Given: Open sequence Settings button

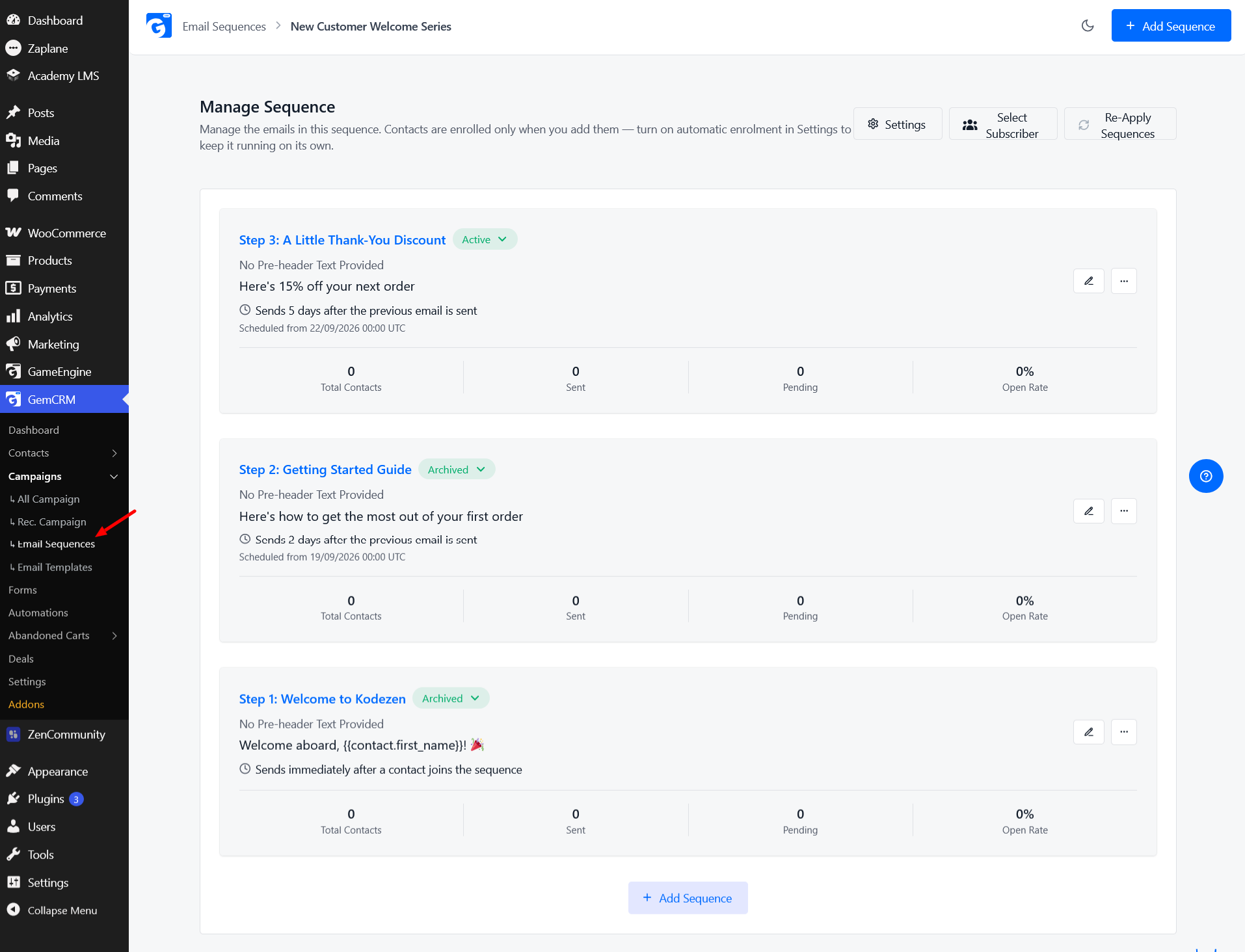Looking at the screenshot, I should pos(897,124).
